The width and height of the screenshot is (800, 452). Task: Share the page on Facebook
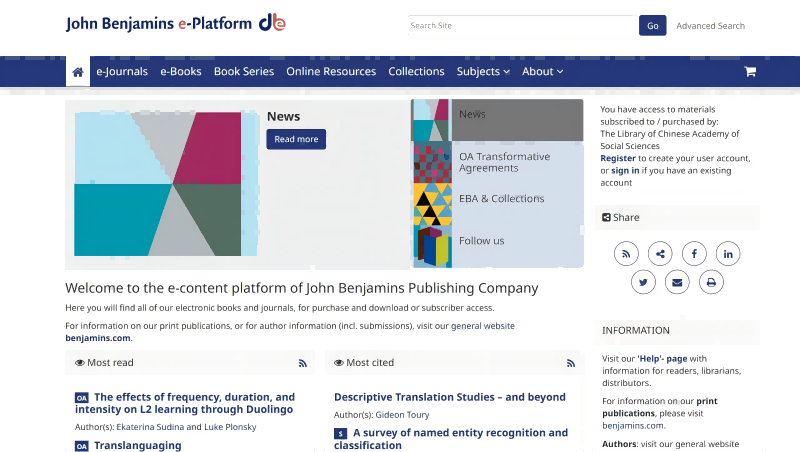[x=694, y=254]
